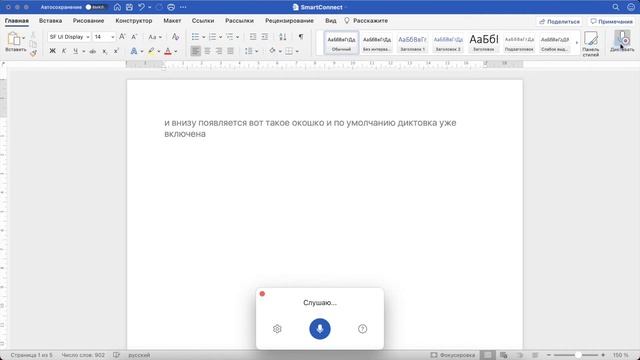Align text right

click(x=219, y=51)
